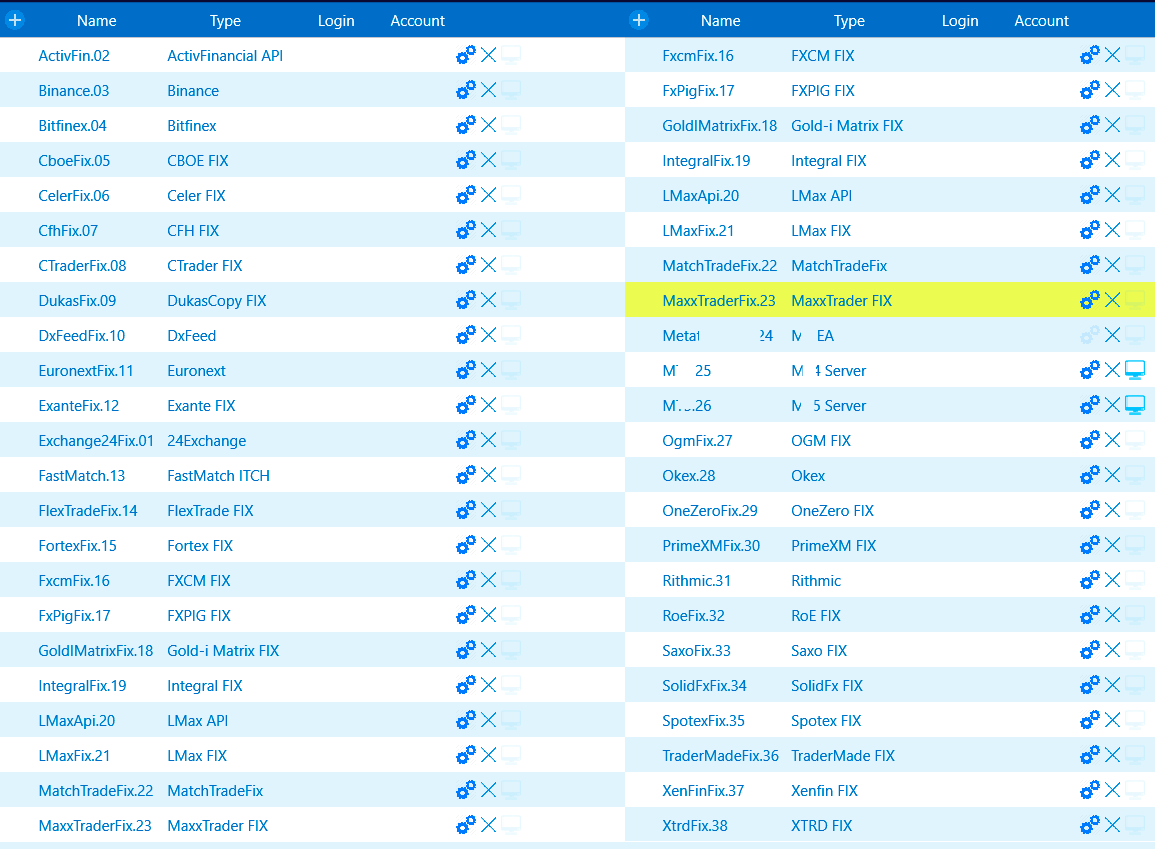Image resolution: width=1155 pixels, height=849 pixels.
Task: Toggle the faded monitor icon for FastMatch.13
Action: [x=511, y=475]
